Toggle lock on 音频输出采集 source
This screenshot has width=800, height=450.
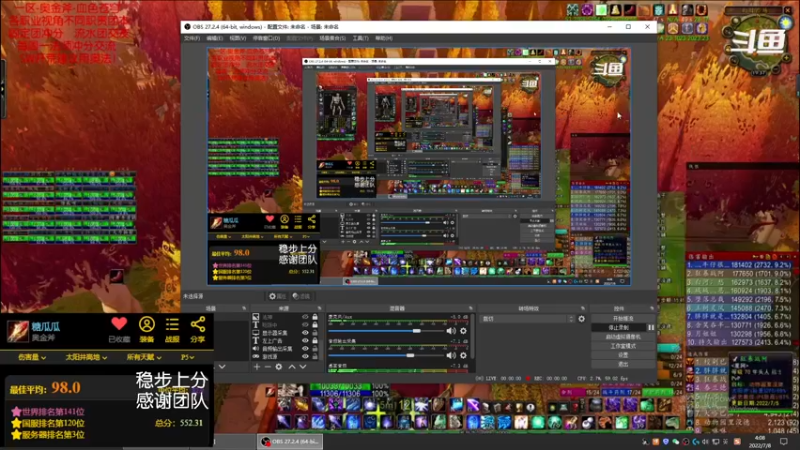click(x=315, y=348)
